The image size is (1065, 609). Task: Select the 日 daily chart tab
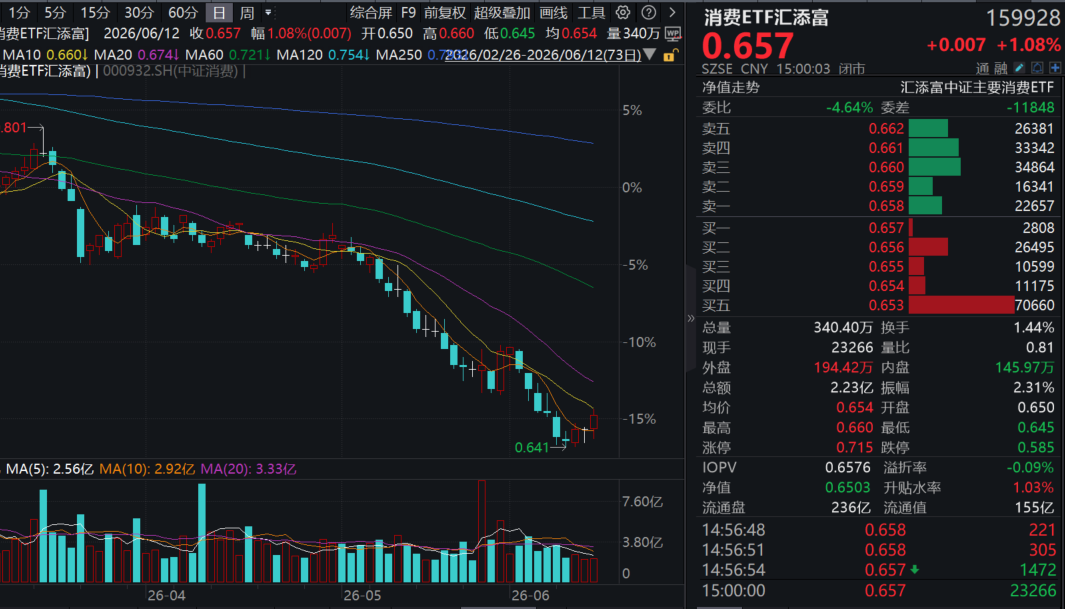[x=219, y=13]
